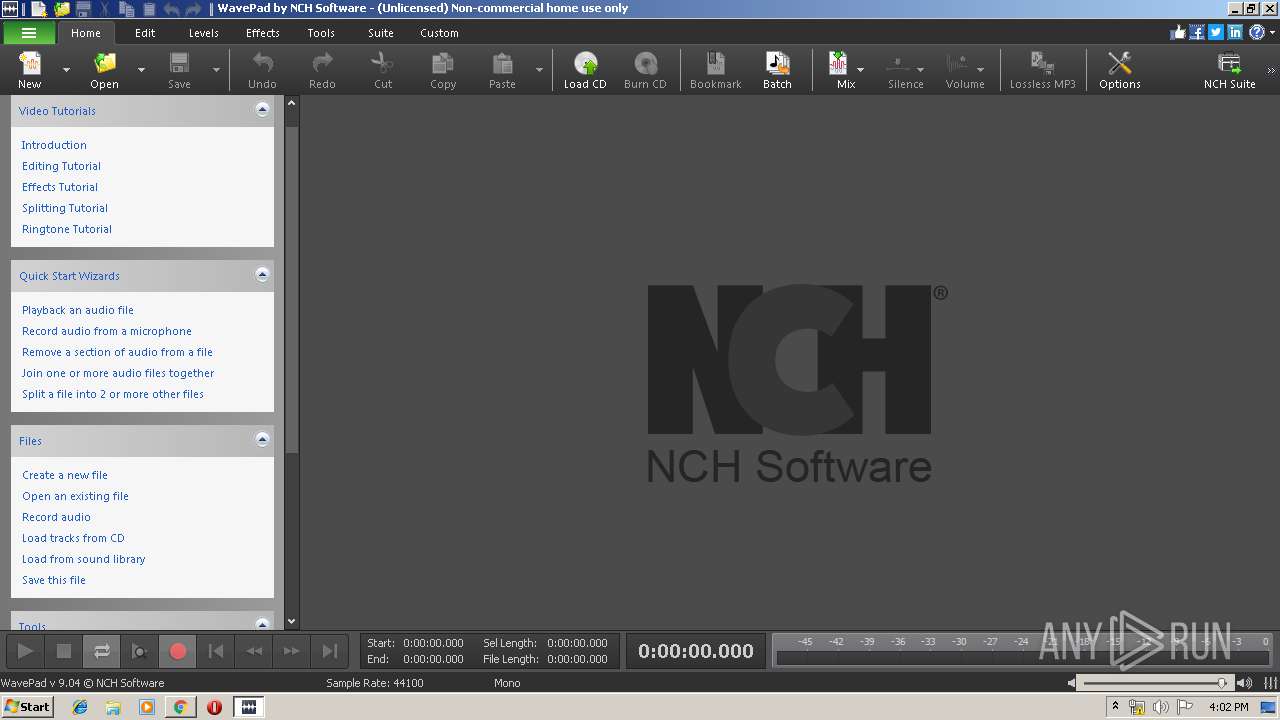Screen dimensions: 1280x720
Task: Click Split a file into 2 or more other files
Action: [113, 394]
